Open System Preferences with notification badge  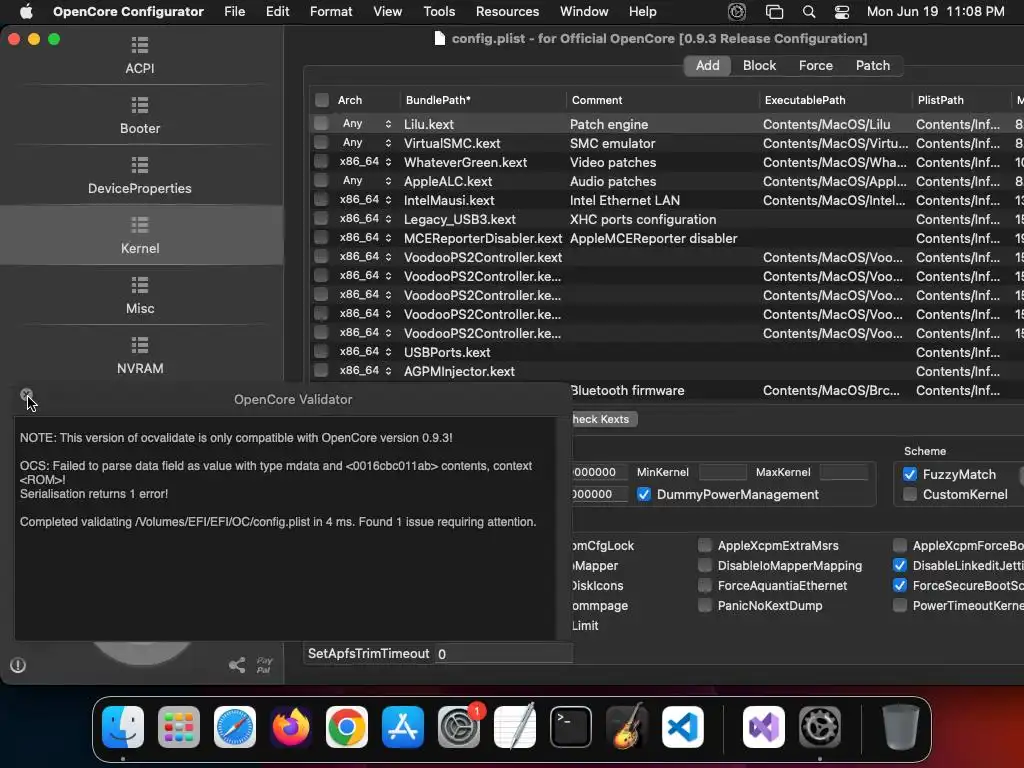click(x=458, y=727)
